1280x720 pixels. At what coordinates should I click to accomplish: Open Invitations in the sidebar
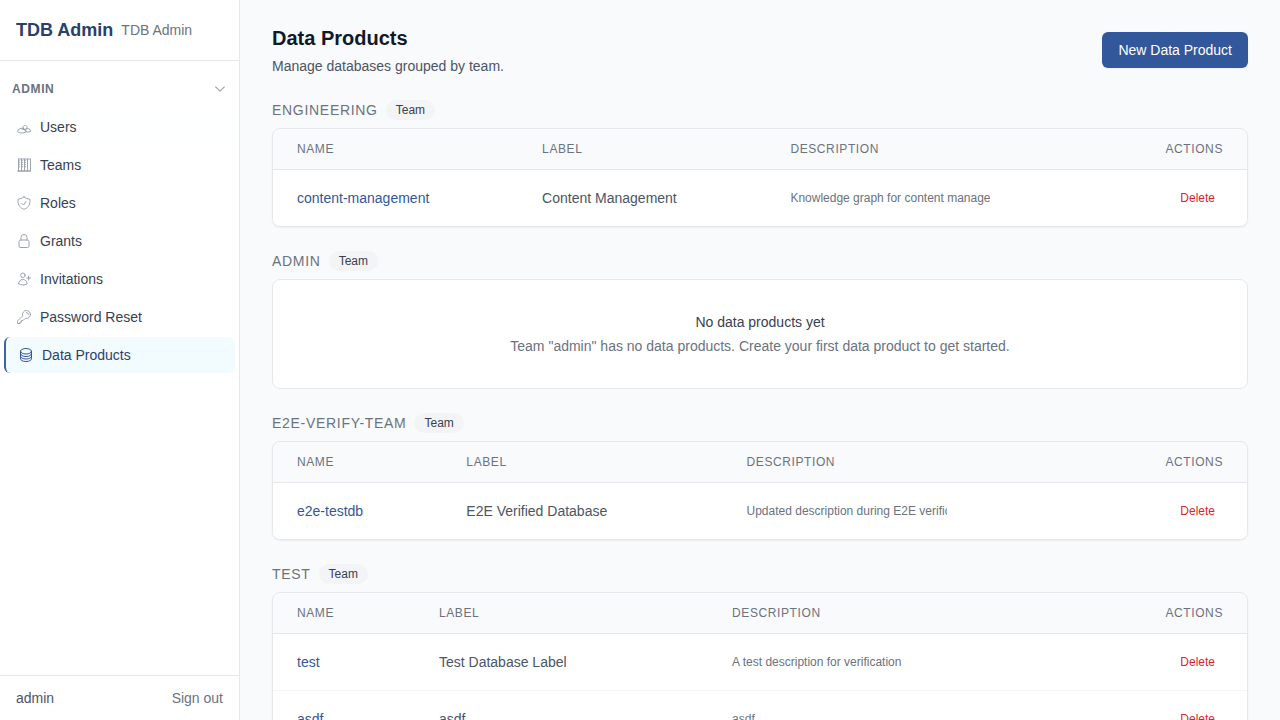[x=120, y=279]
